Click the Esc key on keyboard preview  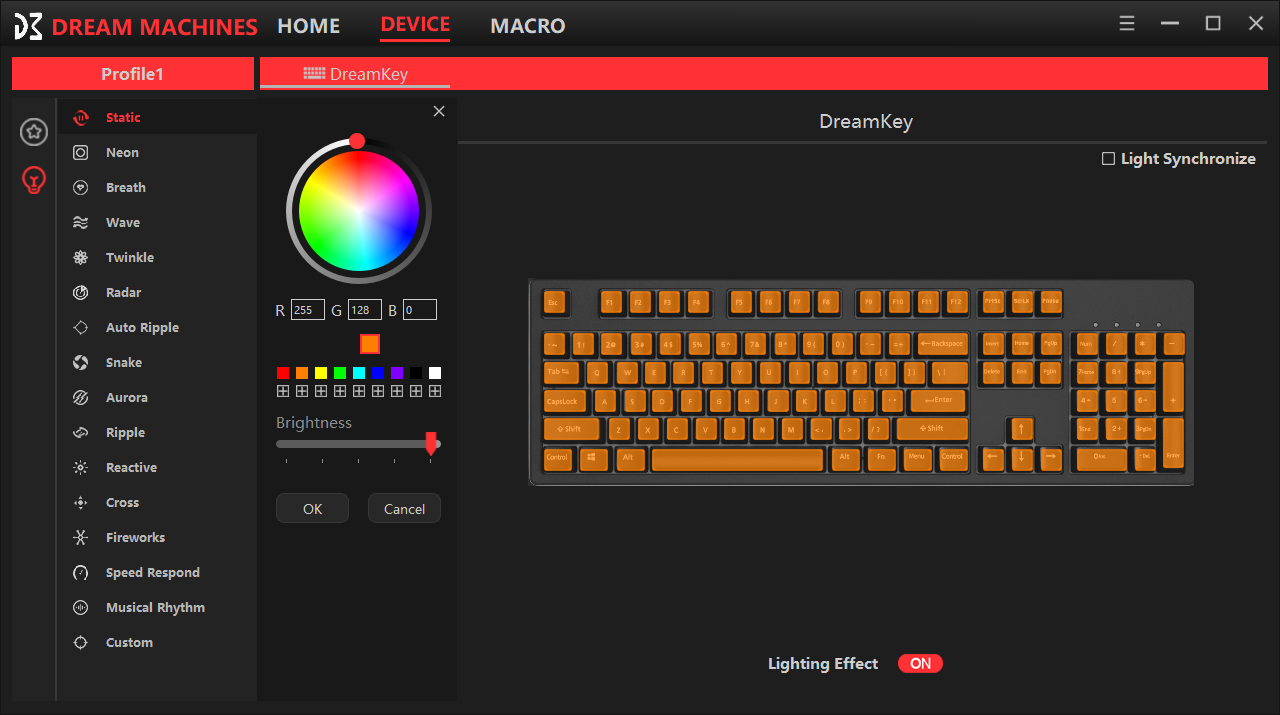point(554,302)
